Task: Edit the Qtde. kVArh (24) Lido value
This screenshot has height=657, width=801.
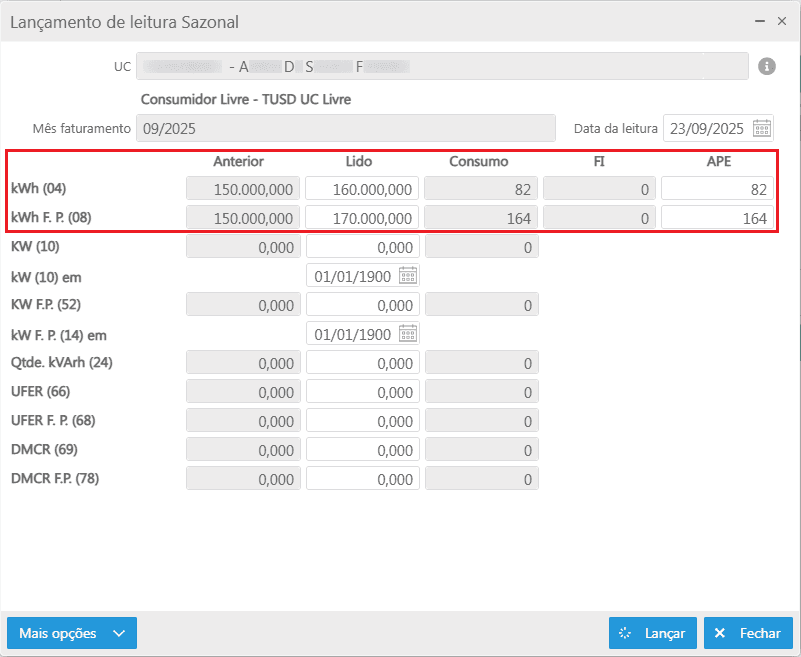Action: click(362, 363)
